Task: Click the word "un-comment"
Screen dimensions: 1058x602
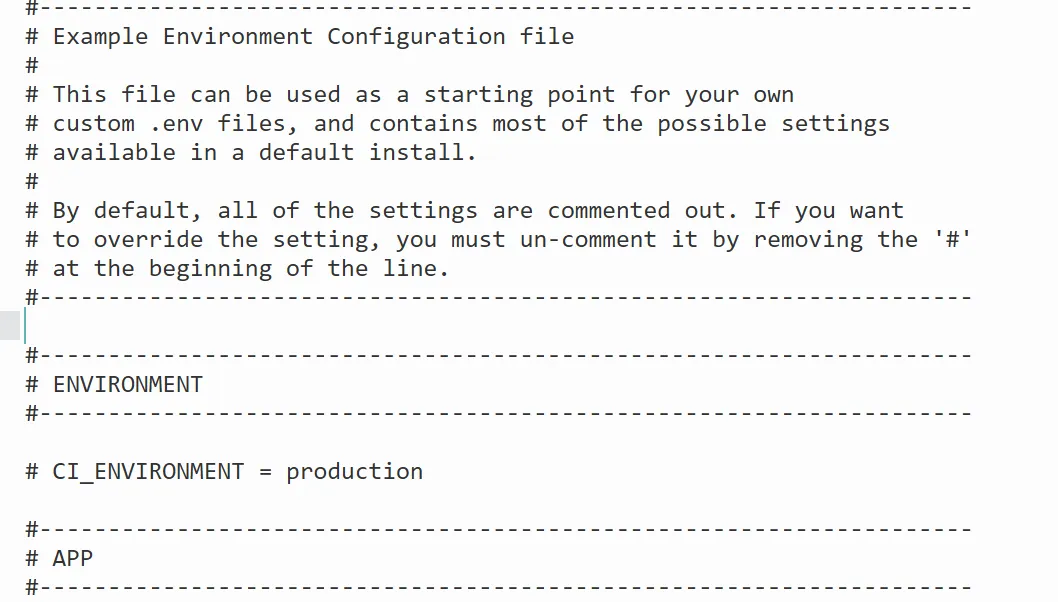Action: click(588, 240)
